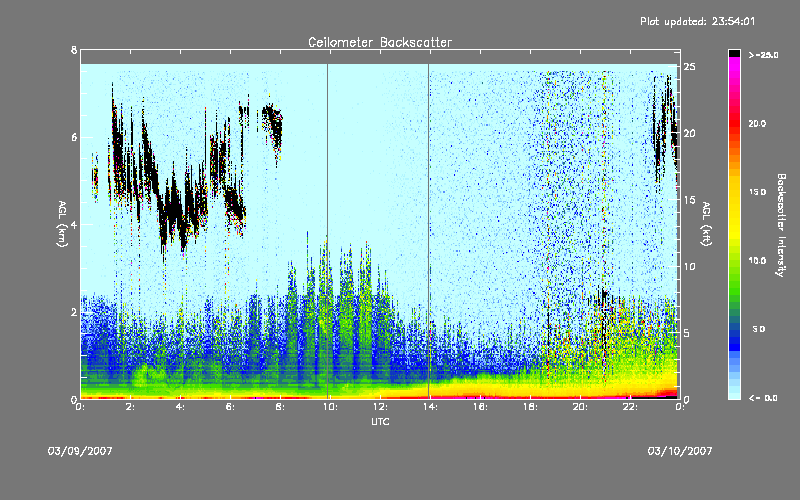Click the right kft-axis tick label '20'
The image size is (800, 500).
pos(689,133)
